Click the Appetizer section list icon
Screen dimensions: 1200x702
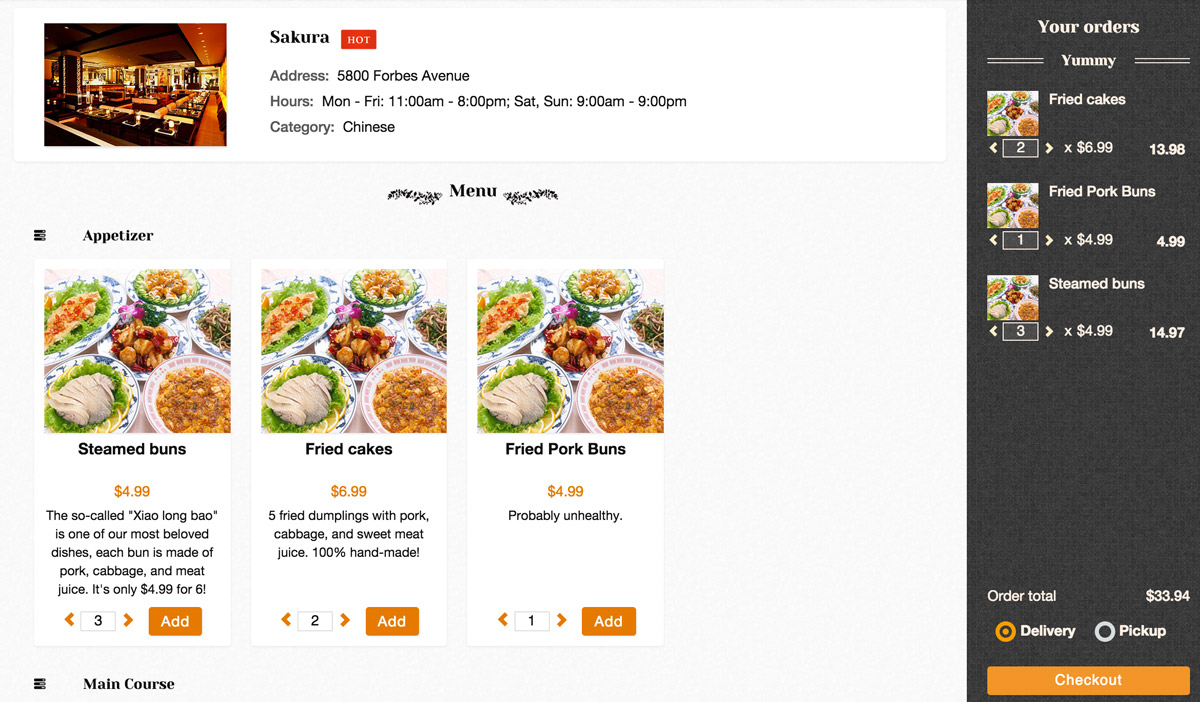[40, 235]
